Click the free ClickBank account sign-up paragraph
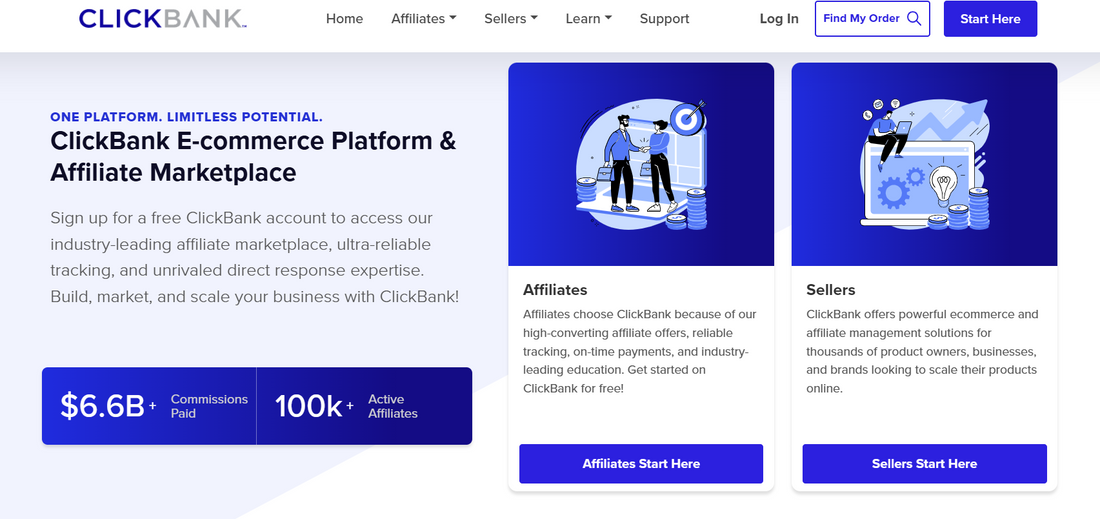The image size is (1100, 519). click(x=254, y=257)
